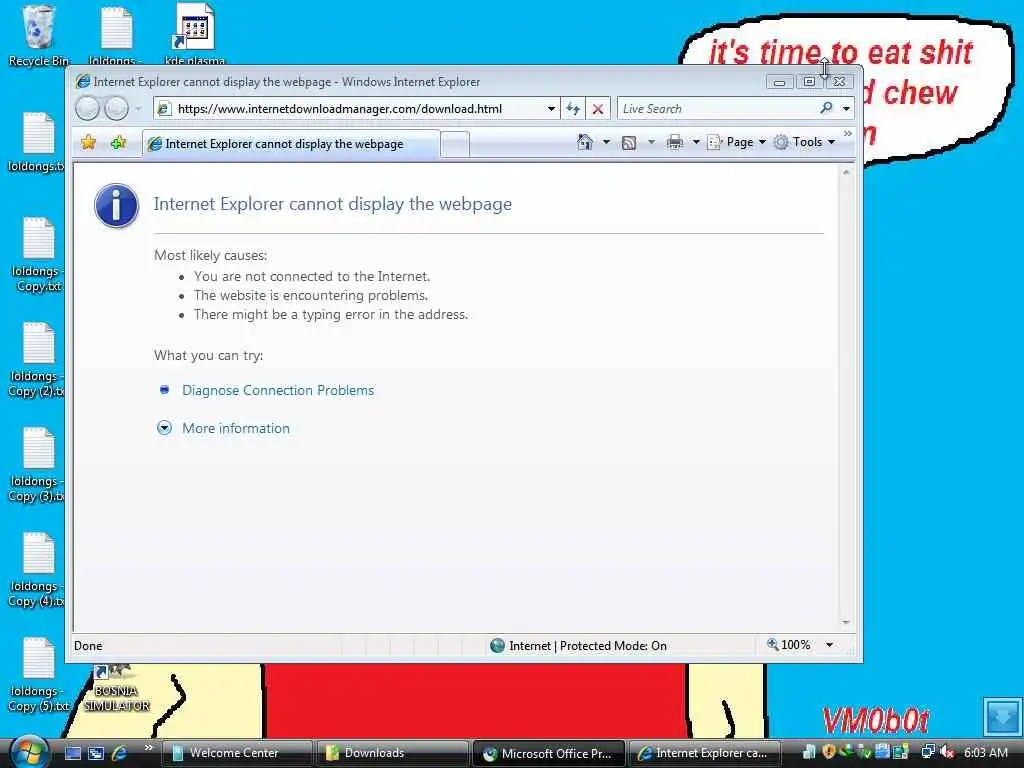Select the loldongs.txt desktop file
The width and height of the screenshot is (1024, 768).
pyautogui.click(x=37, y=142)
